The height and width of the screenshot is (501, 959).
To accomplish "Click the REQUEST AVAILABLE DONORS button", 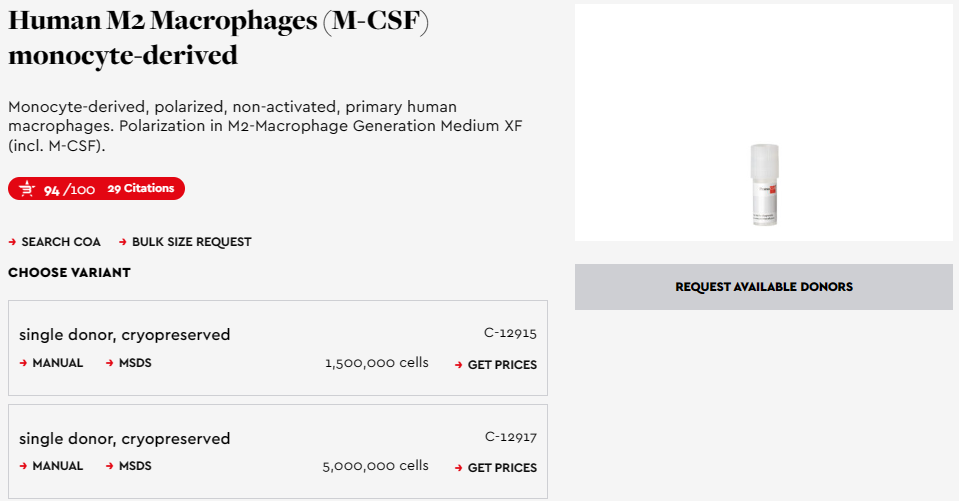I will pos(763,287).
